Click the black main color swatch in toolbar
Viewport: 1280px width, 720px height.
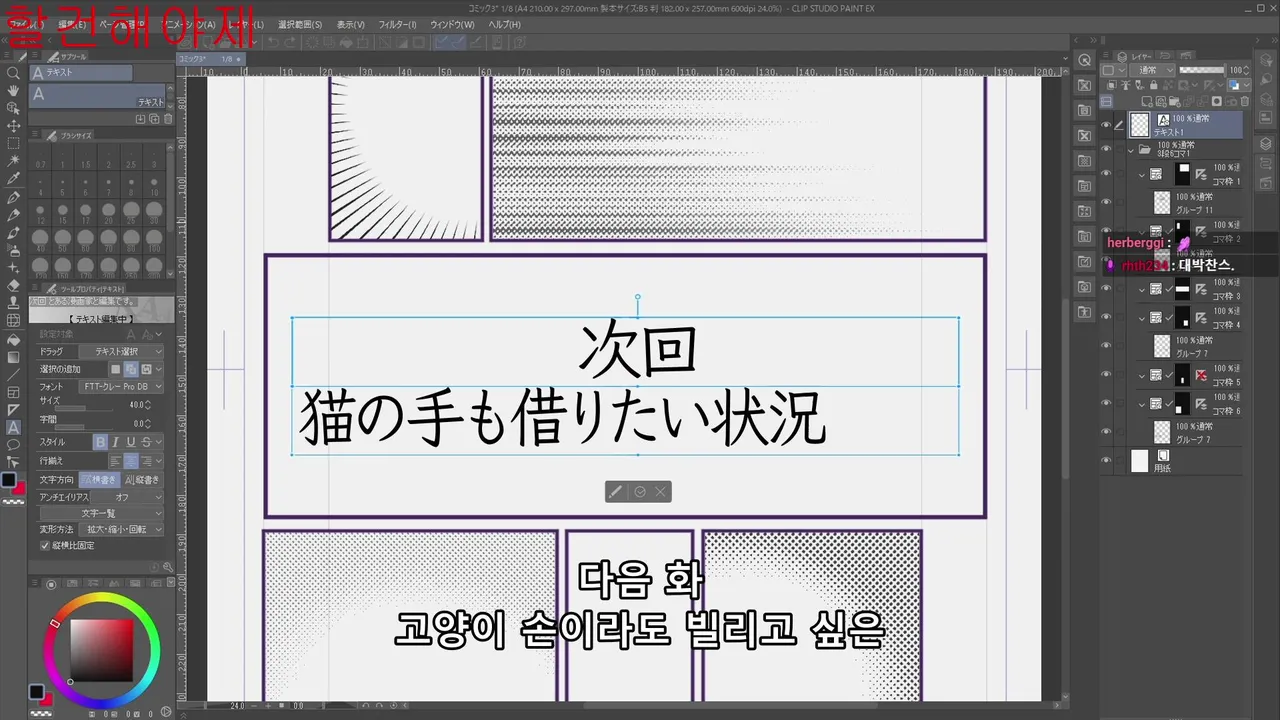tap(9, 480)
